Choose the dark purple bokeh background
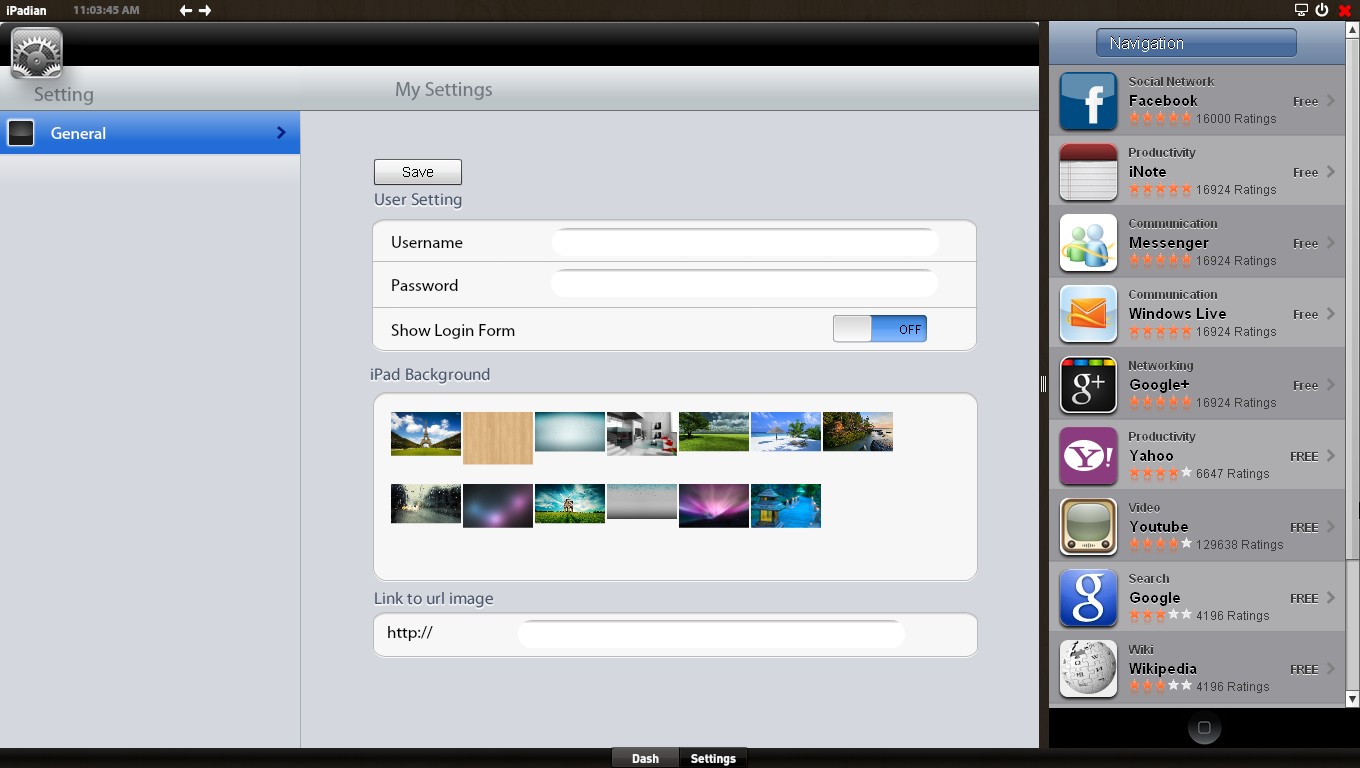1360x768 pixels. point(498,506)
